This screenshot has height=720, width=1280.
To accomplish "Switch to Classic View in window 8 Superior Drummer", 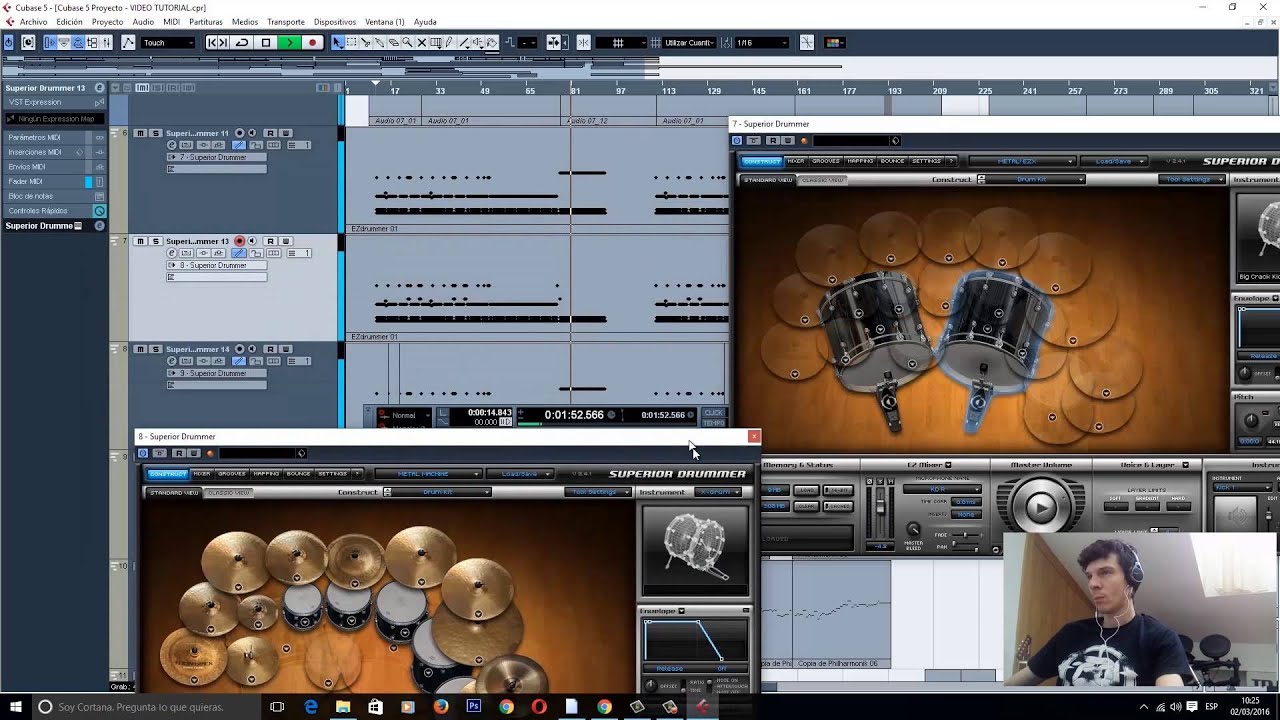I will [229, 493].
